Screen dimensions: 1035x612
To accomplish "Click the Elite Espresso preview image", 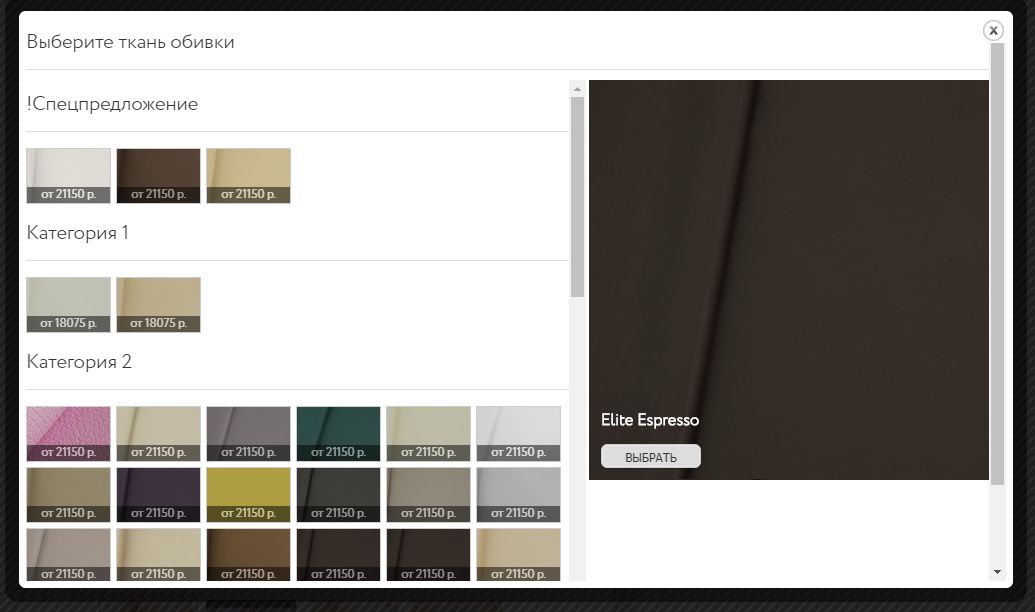I will 788,250.
